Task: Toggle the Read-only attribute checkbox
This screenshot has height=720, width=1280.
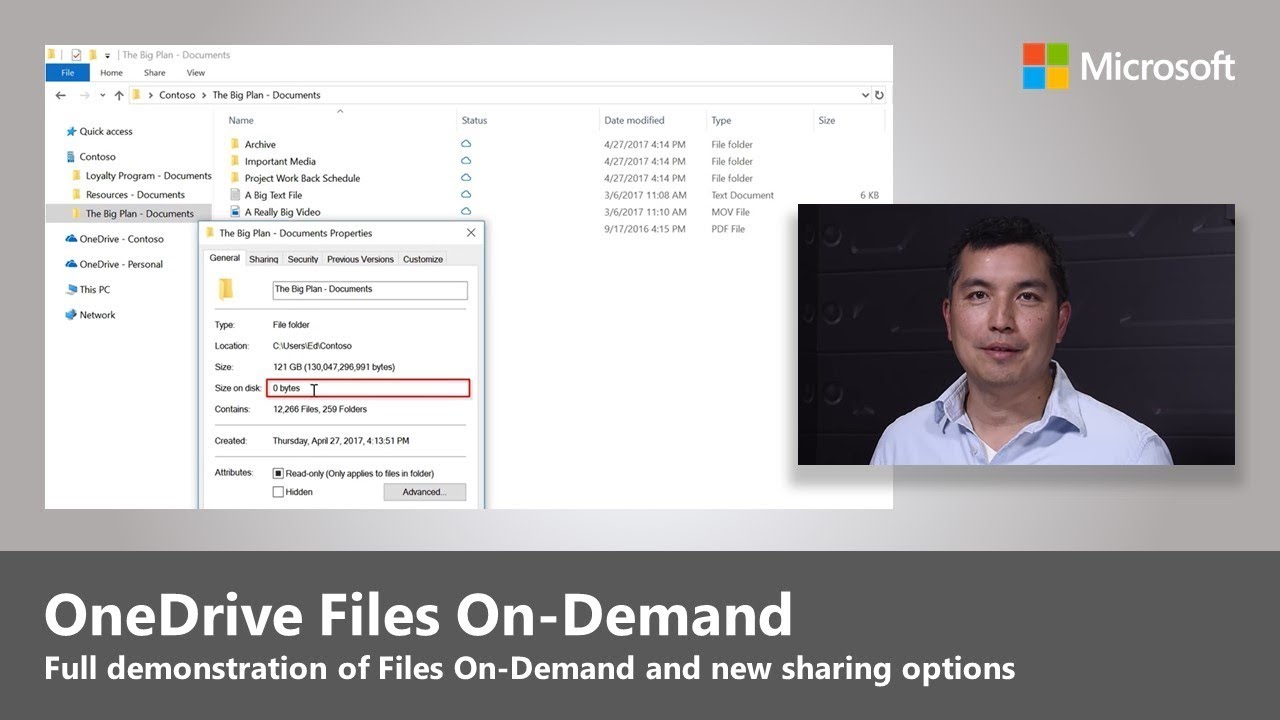Action: 278,474
